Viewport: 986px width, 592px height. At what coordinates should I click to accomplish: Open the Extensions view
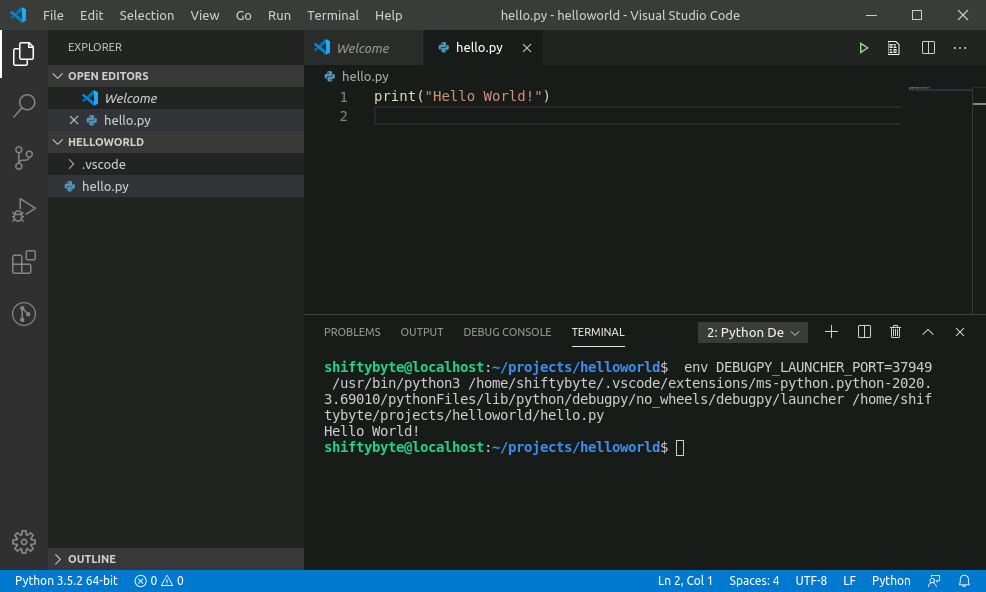pos(23,262)
